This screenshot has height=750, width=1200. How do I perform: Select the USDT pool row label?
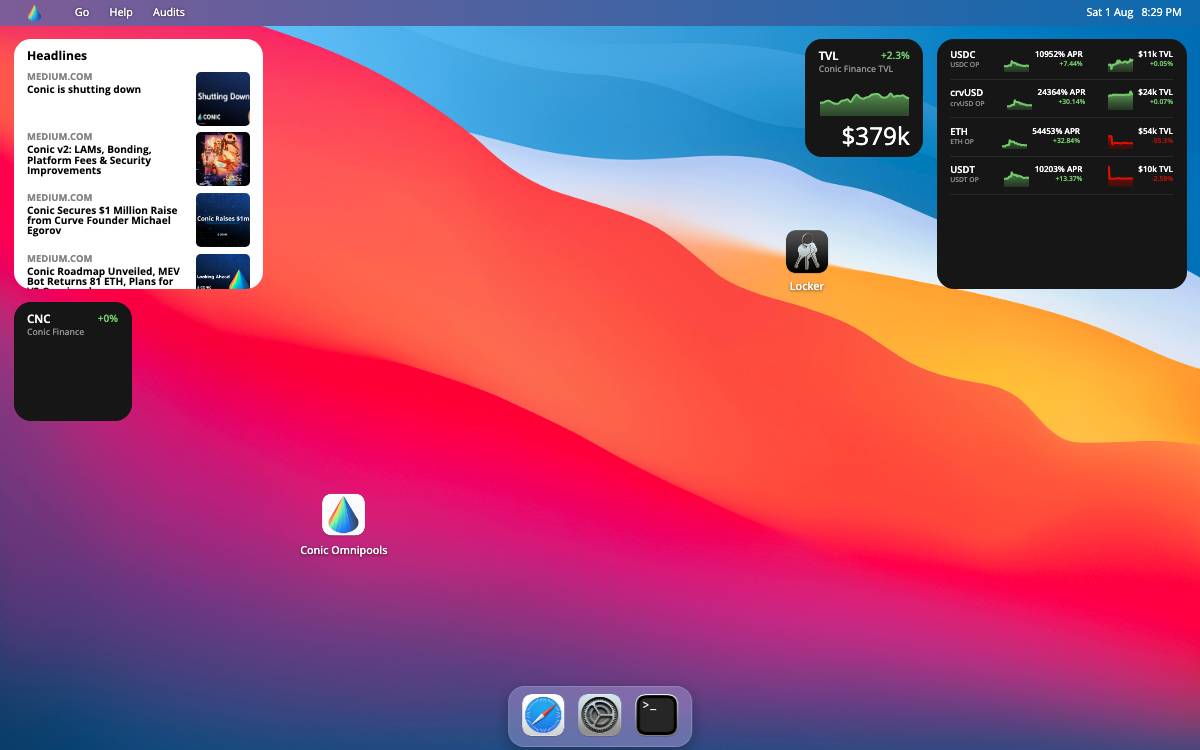[x=962, y=170]
